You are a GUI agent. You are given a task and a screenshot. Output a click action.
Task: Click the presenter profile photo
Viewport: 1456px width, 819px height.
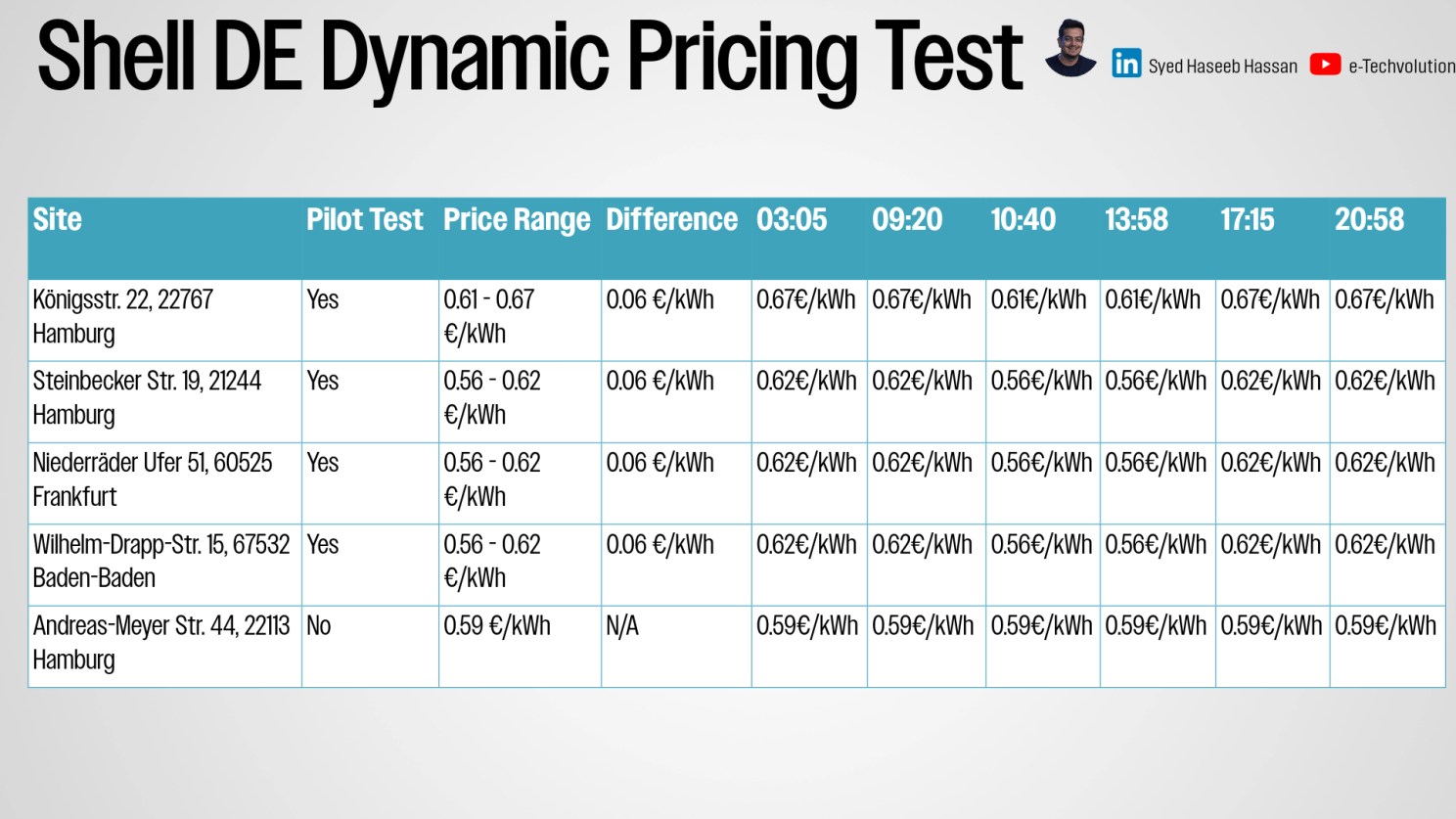[1070, 48]
